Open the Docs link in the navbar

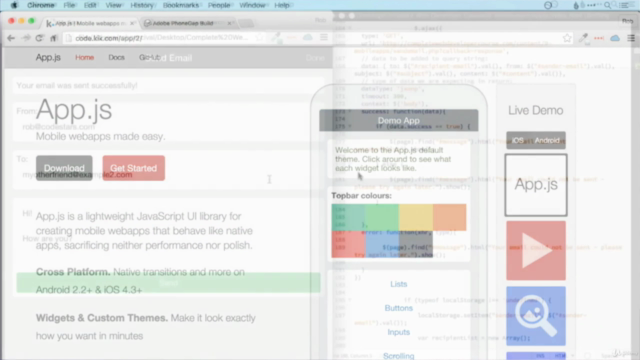tap(116, 58)
